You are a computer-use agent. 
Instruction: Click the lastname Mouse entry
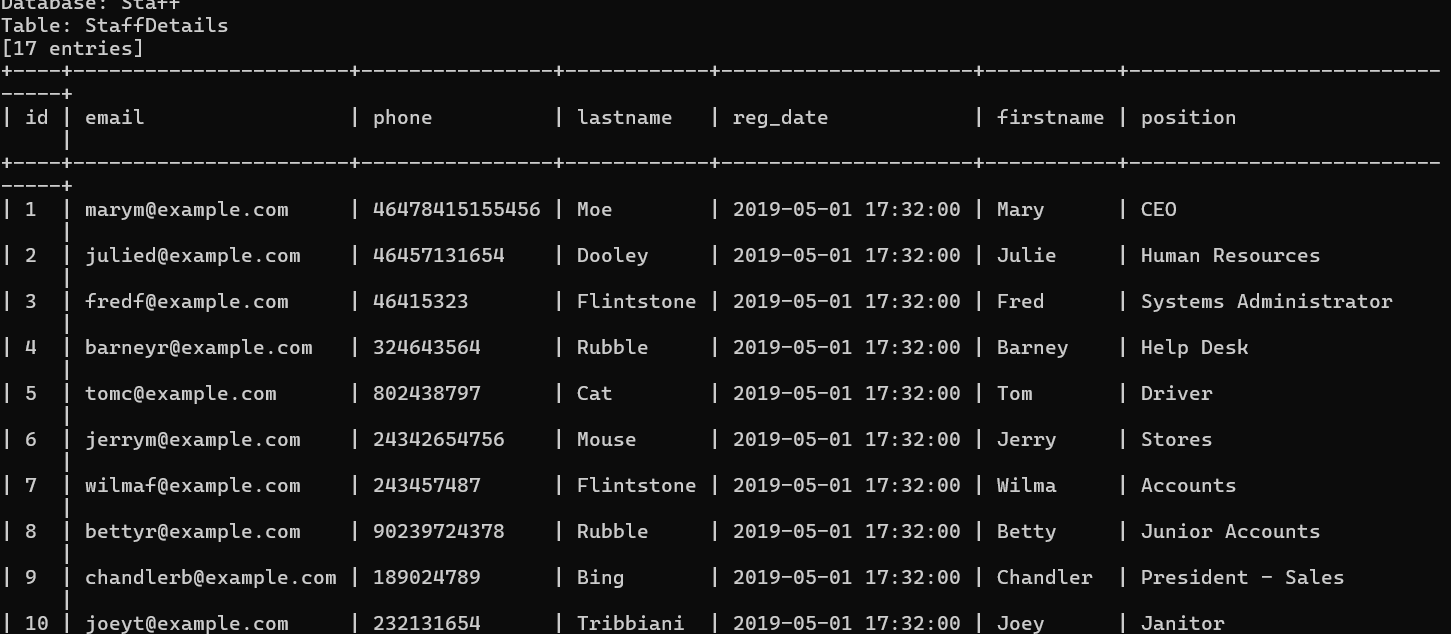(606, 439)
